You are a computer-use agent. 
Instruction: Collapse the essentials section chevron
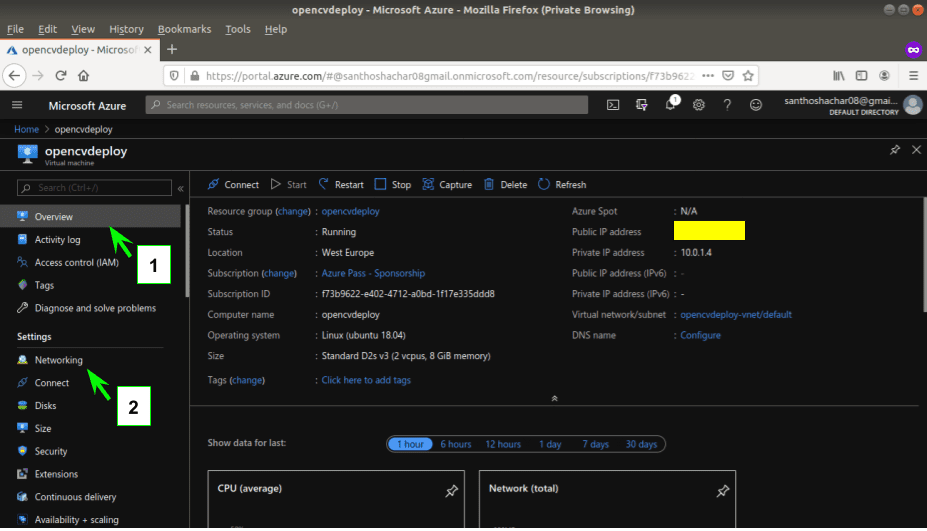(x=555, y=399)
